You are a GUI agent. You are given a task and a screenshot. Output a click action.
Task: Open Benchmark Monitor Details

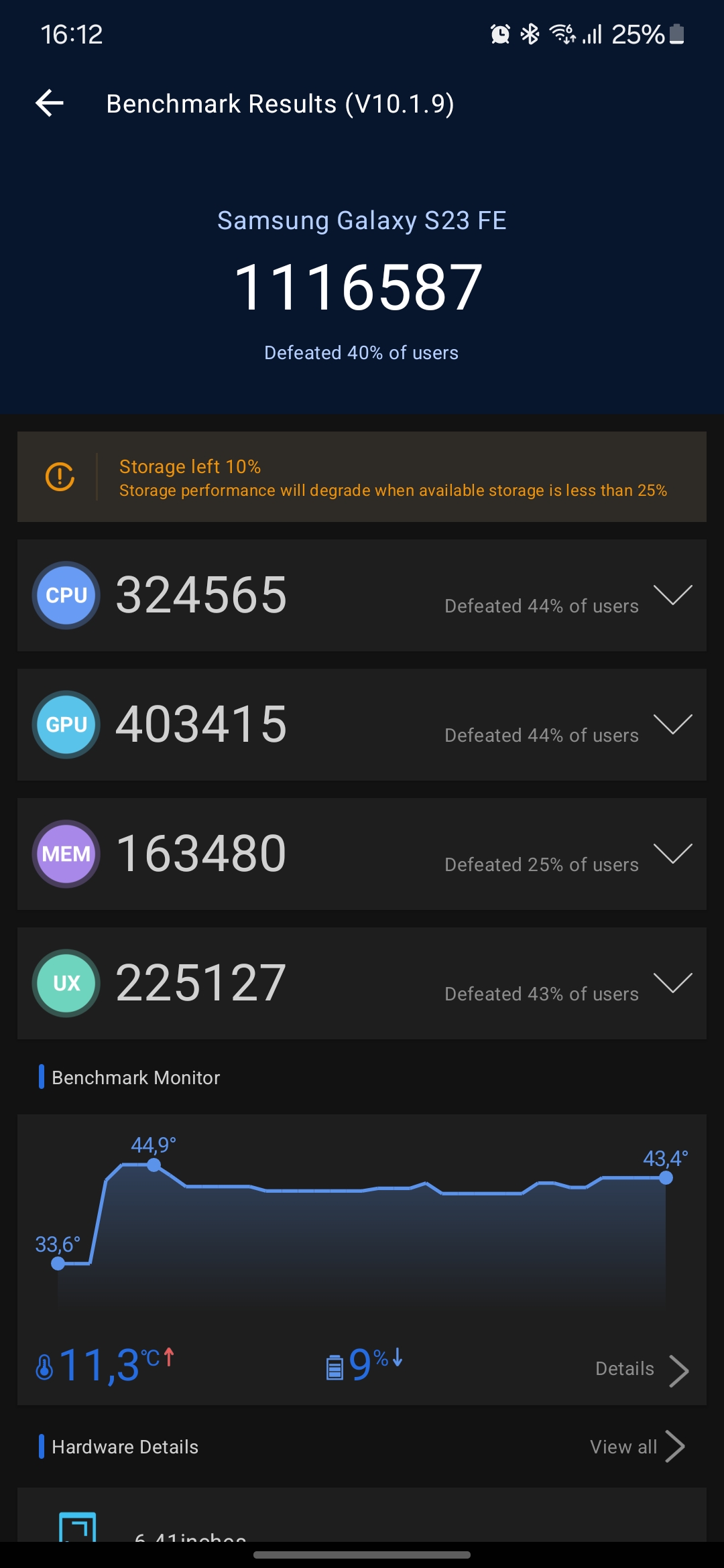click(642, 1369)
